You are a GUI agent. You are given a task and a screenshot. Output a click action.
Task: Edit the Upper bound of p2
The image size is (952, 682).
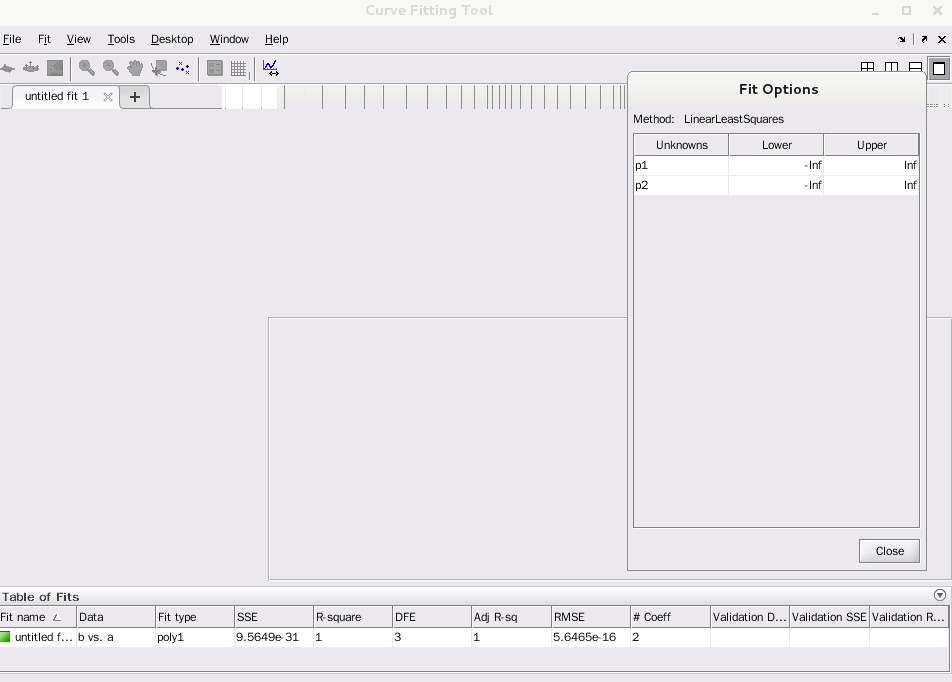click(x=871, y=185)
